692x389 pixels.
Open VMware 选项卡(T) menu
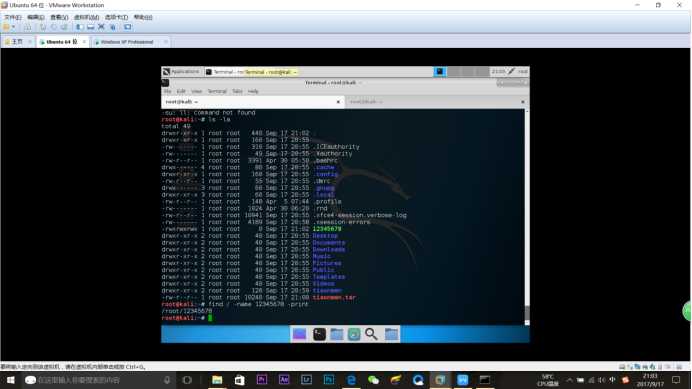pyautogui.click(x=116, y=17)
